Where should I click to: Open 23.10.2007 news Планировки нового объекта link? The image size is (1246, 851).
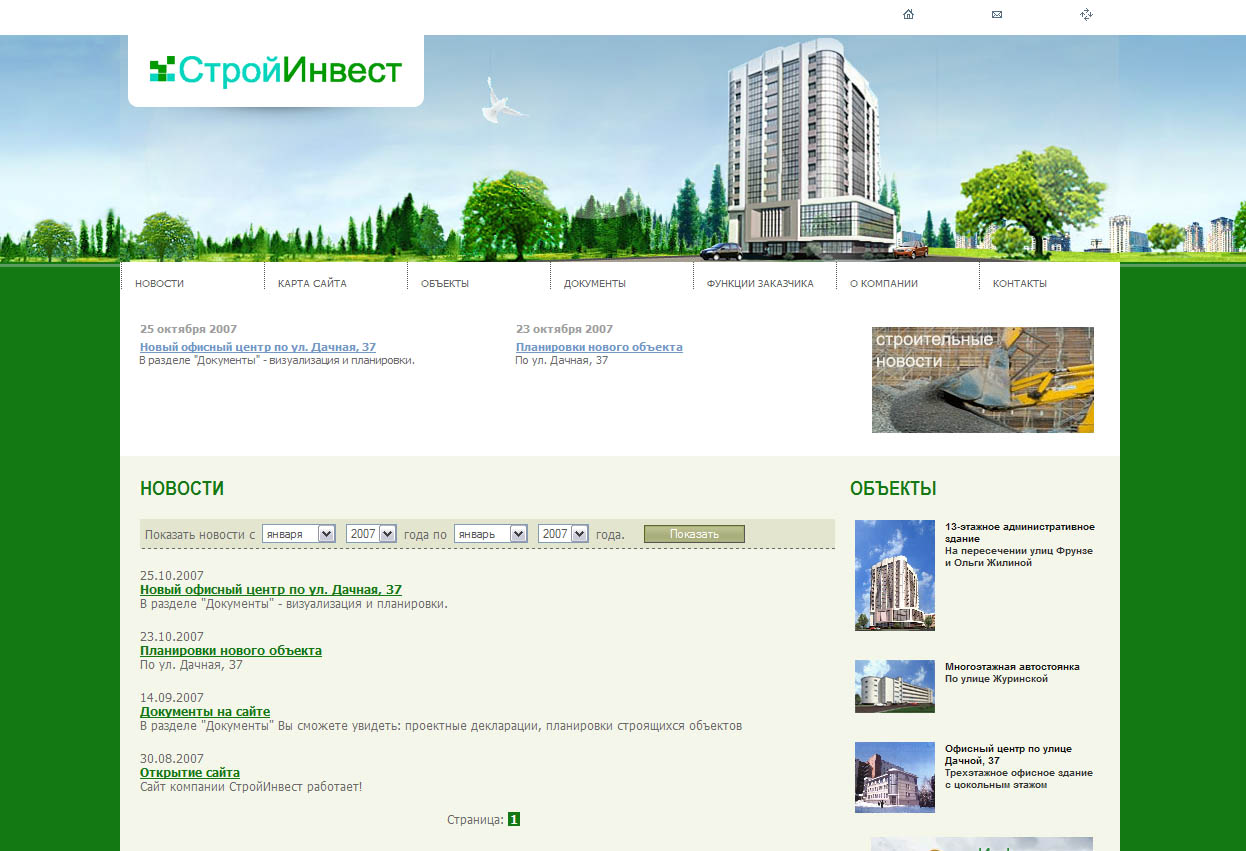coord(231,650)
